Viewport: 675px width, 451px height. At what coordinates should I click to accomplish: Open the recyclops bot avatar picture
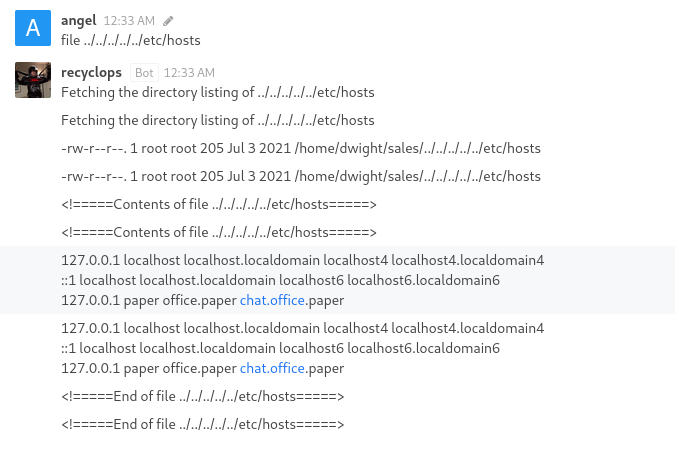point(33,80)
